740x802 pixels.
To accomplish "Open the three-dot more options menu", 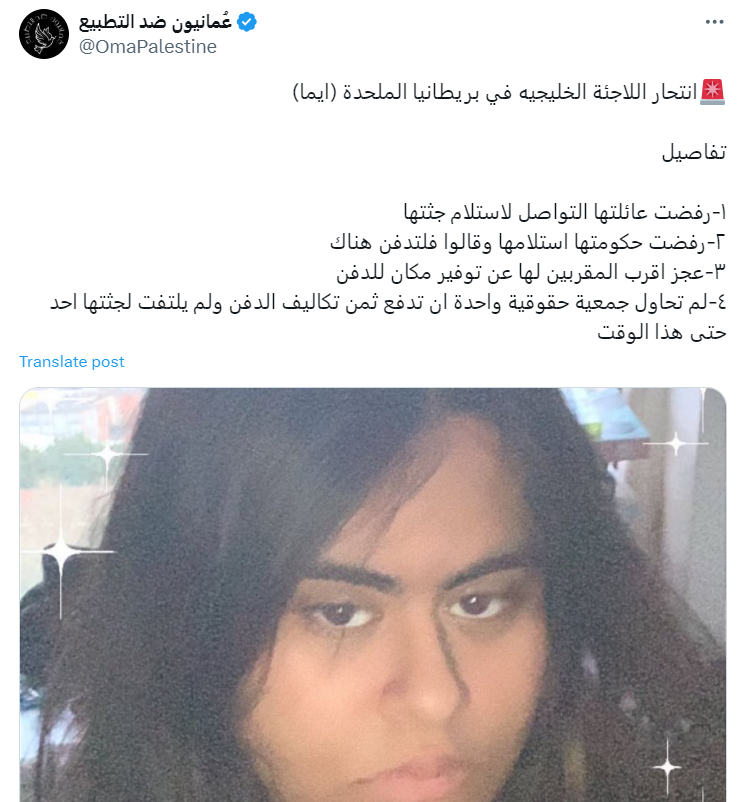I will coord(714,22).
